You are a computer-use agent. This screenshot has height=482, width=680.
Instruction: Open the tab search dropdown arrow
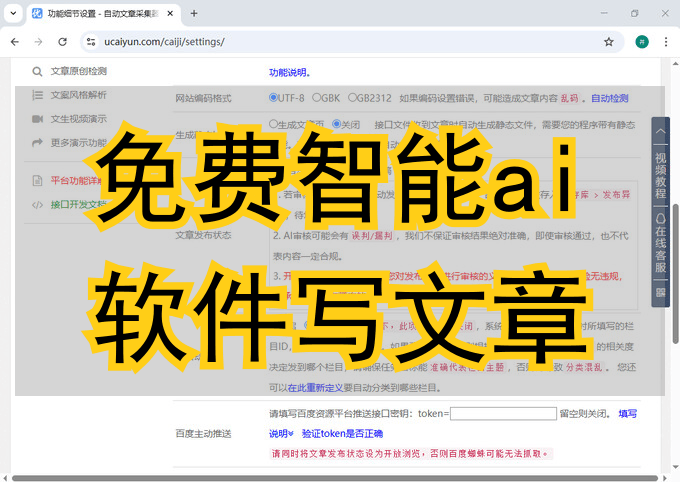[13, 13]
